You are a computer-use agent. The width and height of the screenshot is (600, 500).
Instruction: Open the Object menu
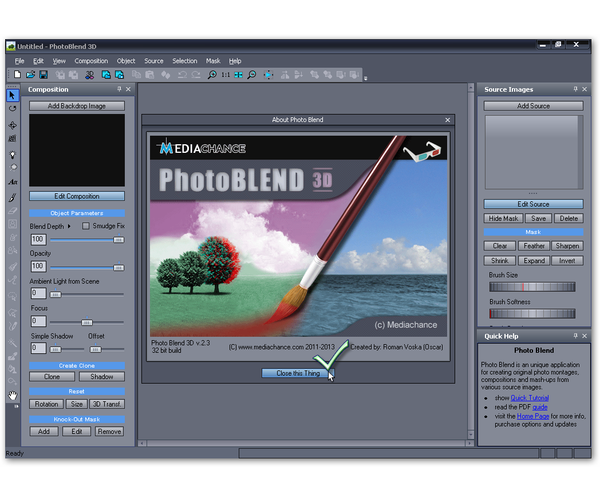[x=126, y=61]
